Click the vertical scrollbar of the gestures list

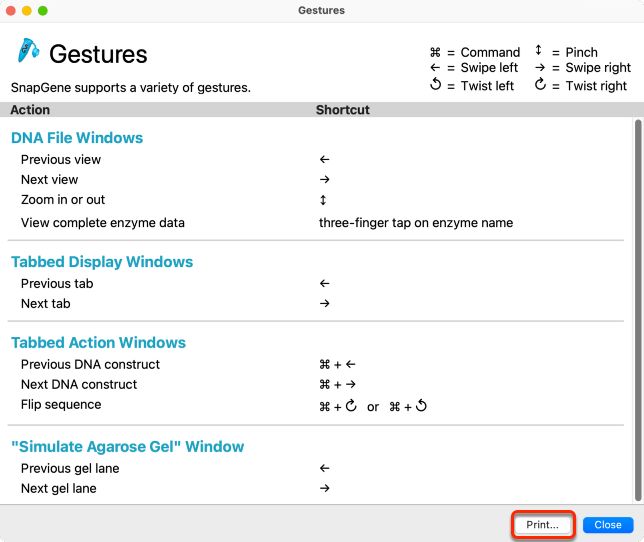pos(638,310)
